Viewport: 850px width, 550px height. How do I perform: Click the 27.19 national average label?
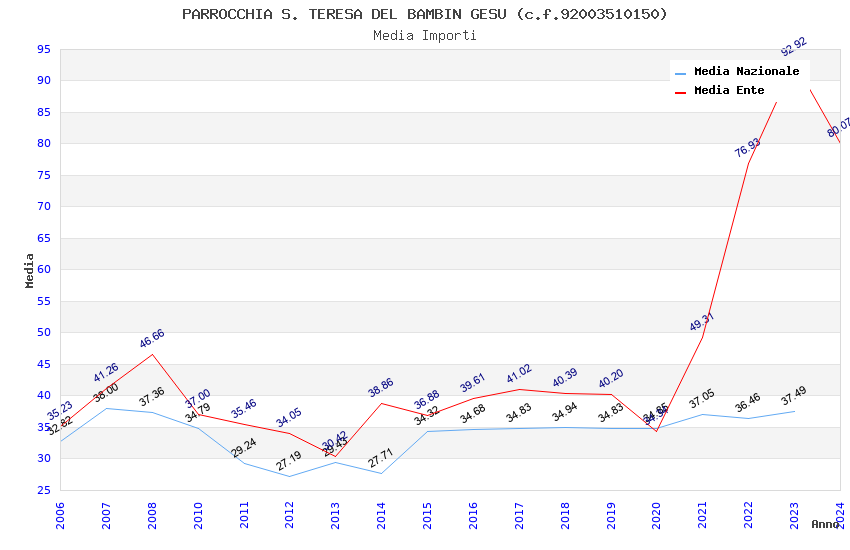288,461
